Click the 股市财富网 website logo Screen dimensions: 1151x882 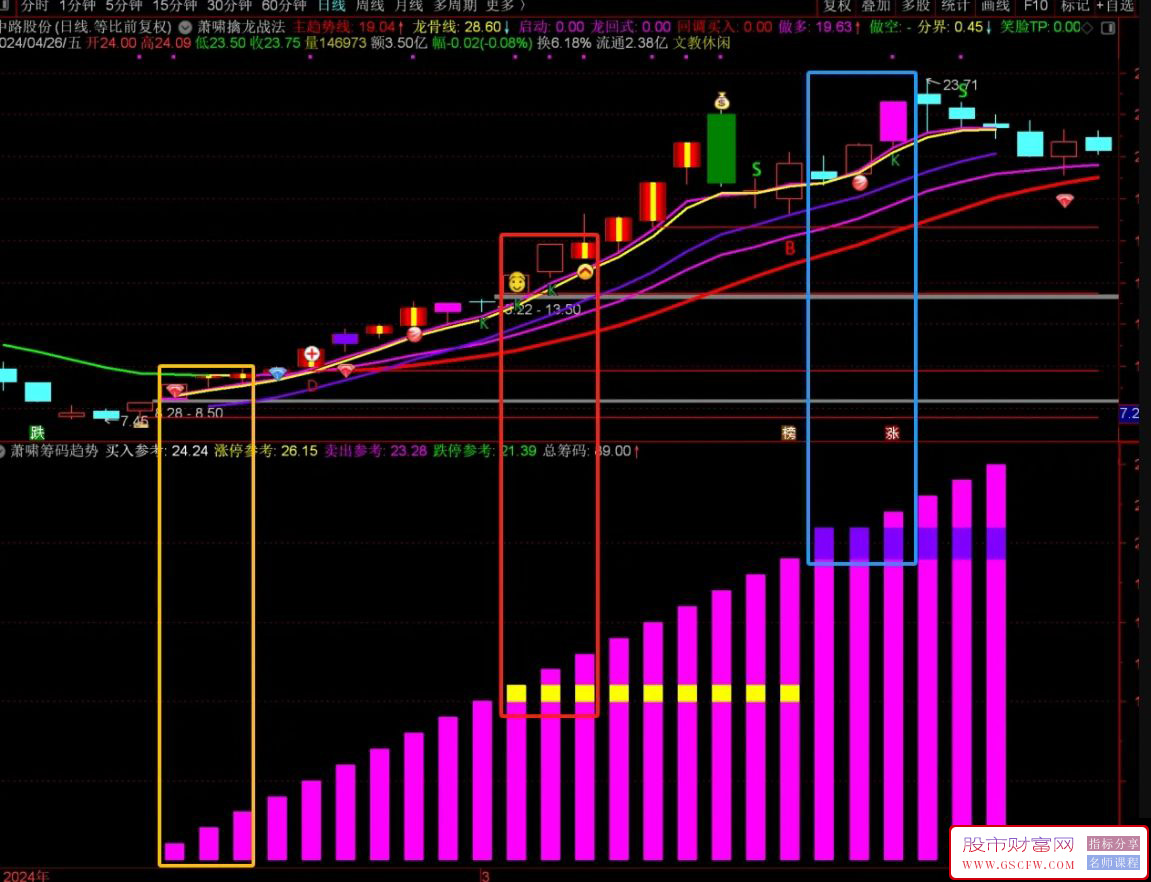(1018, 851)
